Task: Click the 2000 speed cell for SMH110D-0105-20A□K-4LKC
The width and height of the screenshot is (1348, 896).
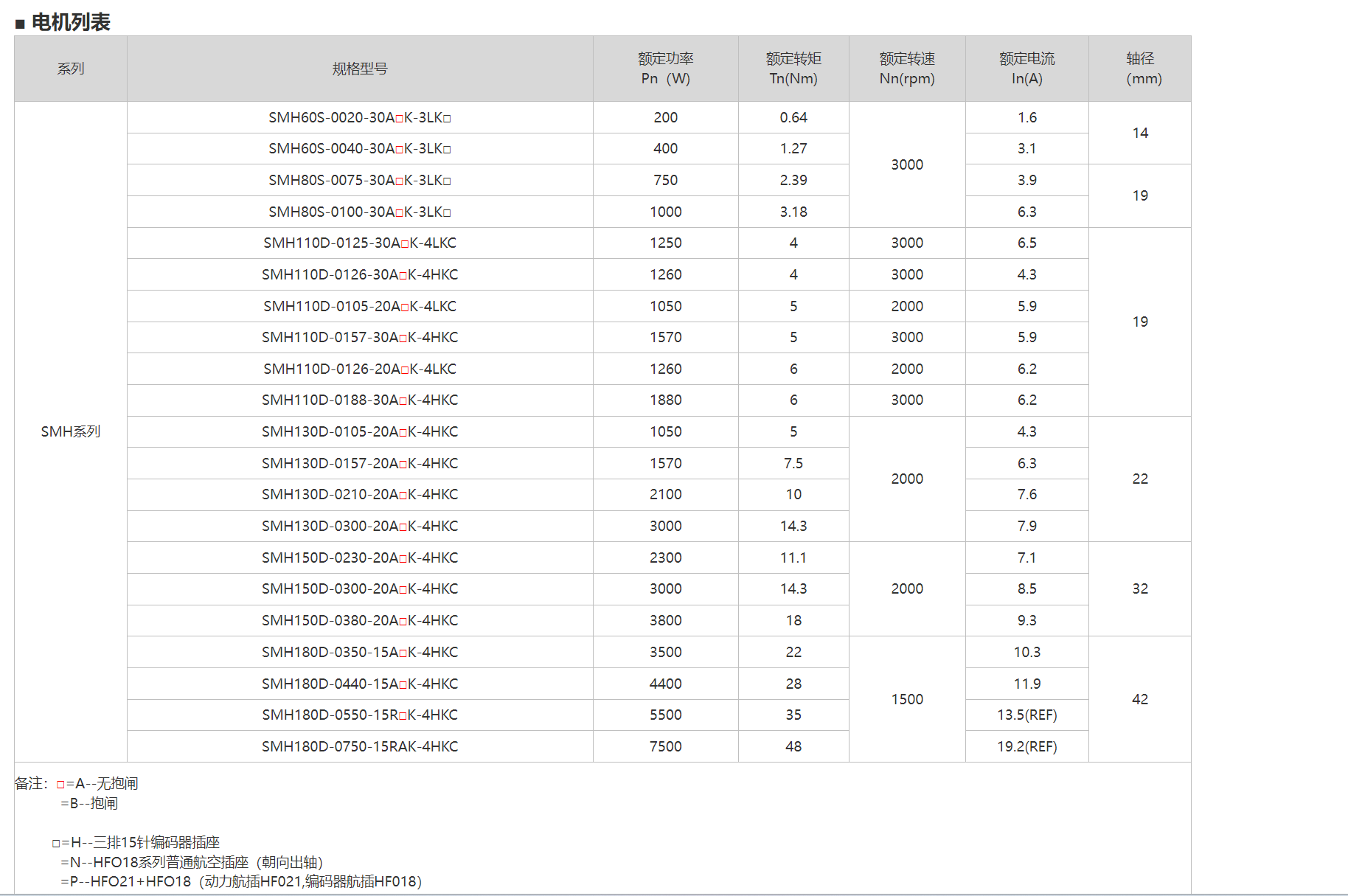Action: tap(907, 306)
